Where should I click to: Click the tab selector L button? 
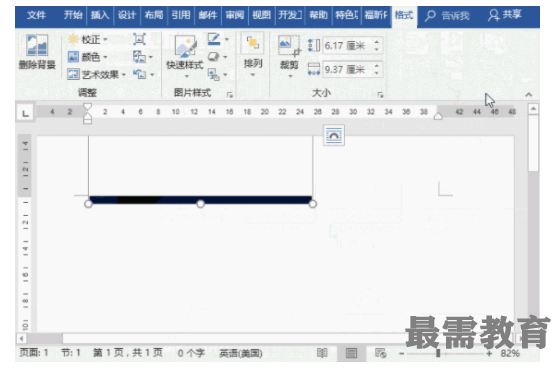coord(25,114)
